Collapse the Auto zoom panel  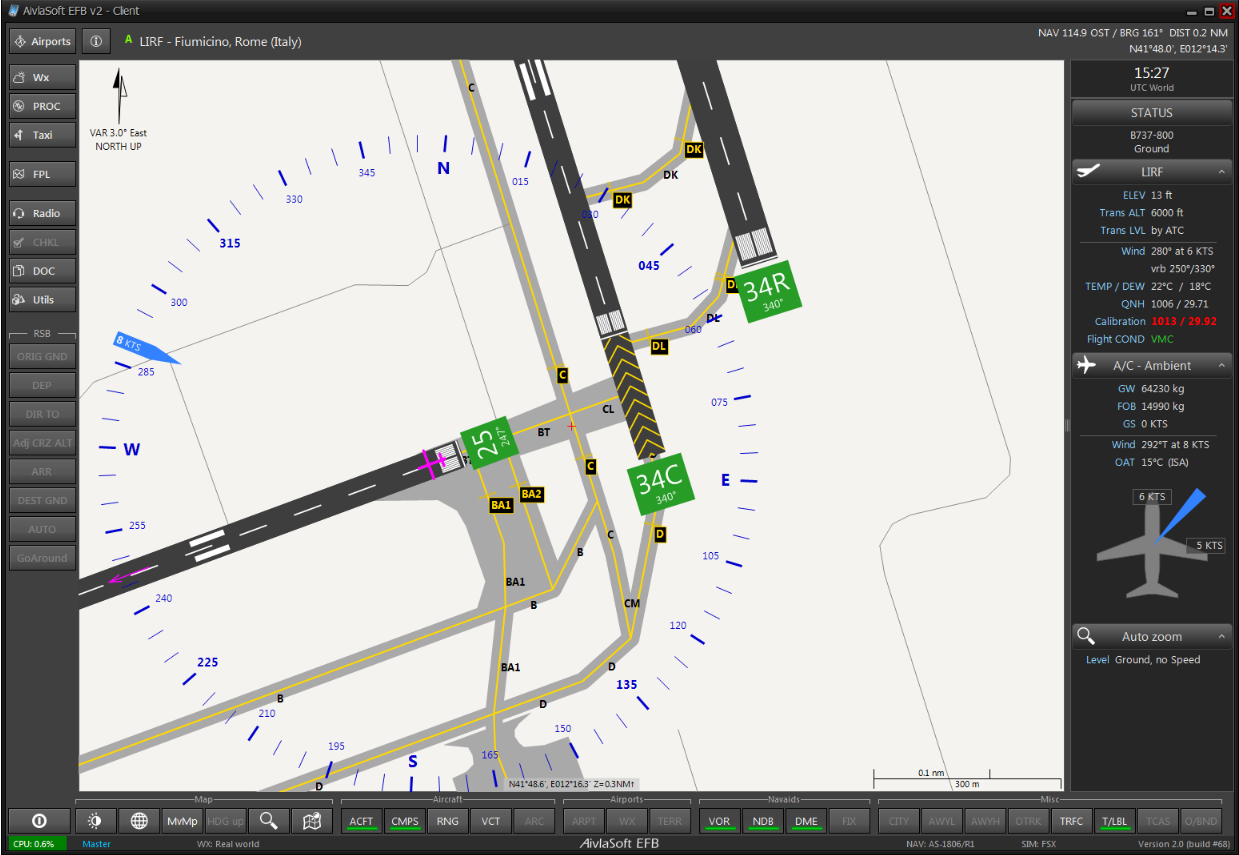[x=1223, y=636]
